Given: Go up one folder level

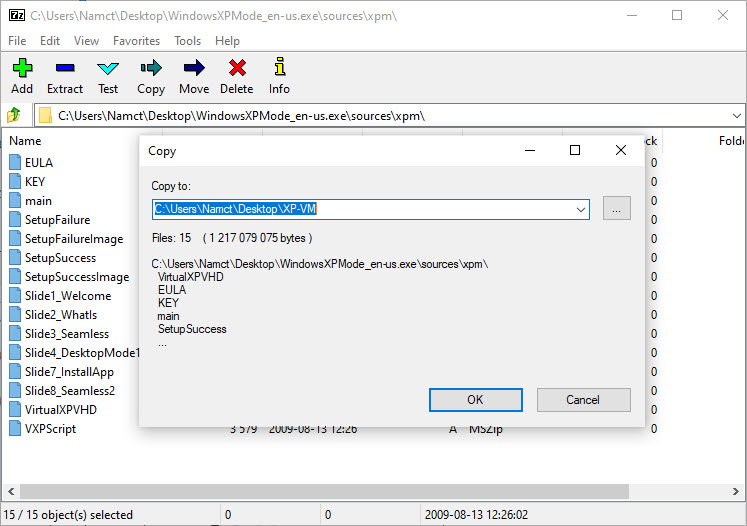Looking at the screenshot, I should coord(14,115).
